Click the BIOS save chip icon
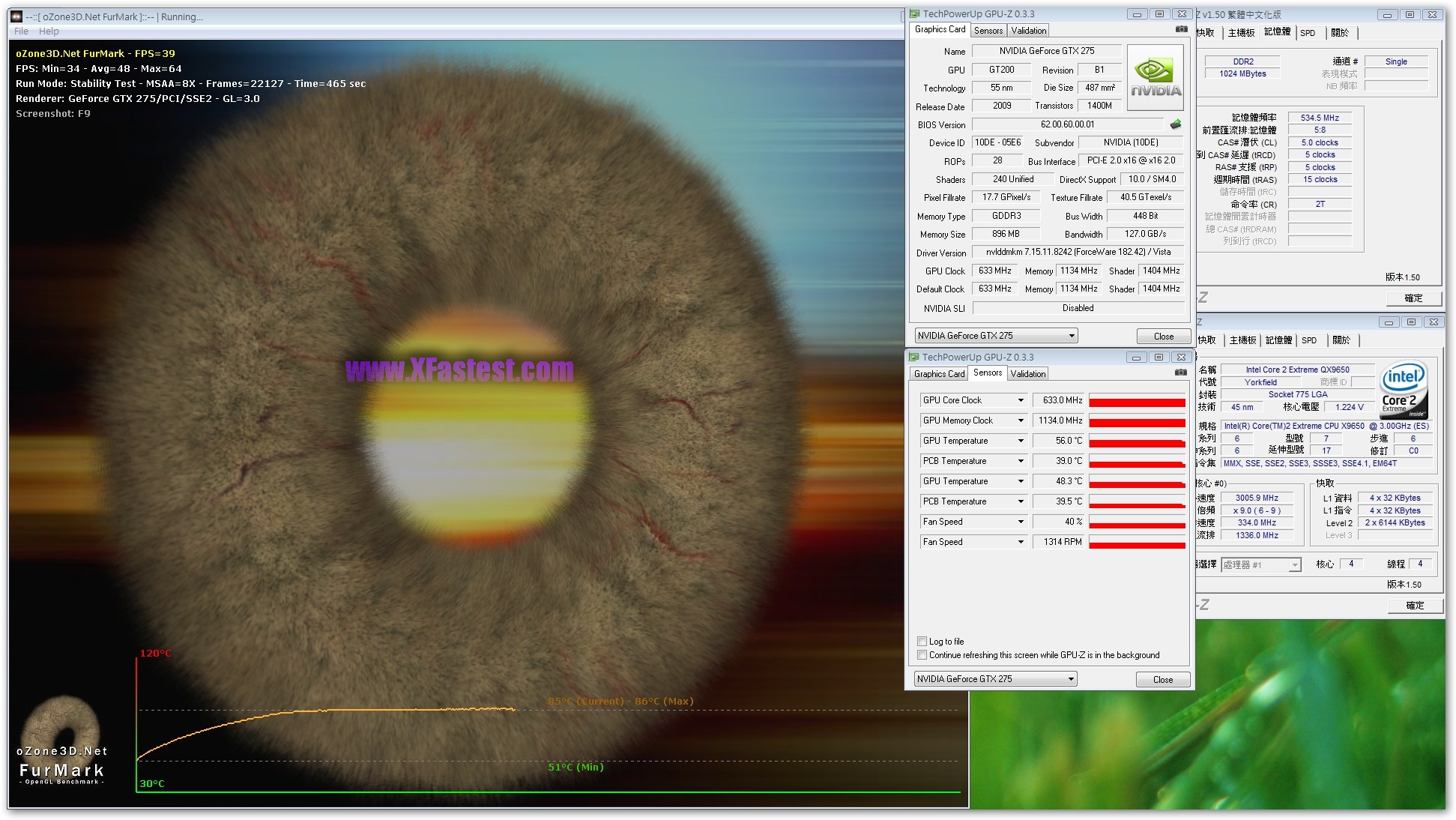The width and height of the screenshot is (1456, 820). pos(1175,124)
